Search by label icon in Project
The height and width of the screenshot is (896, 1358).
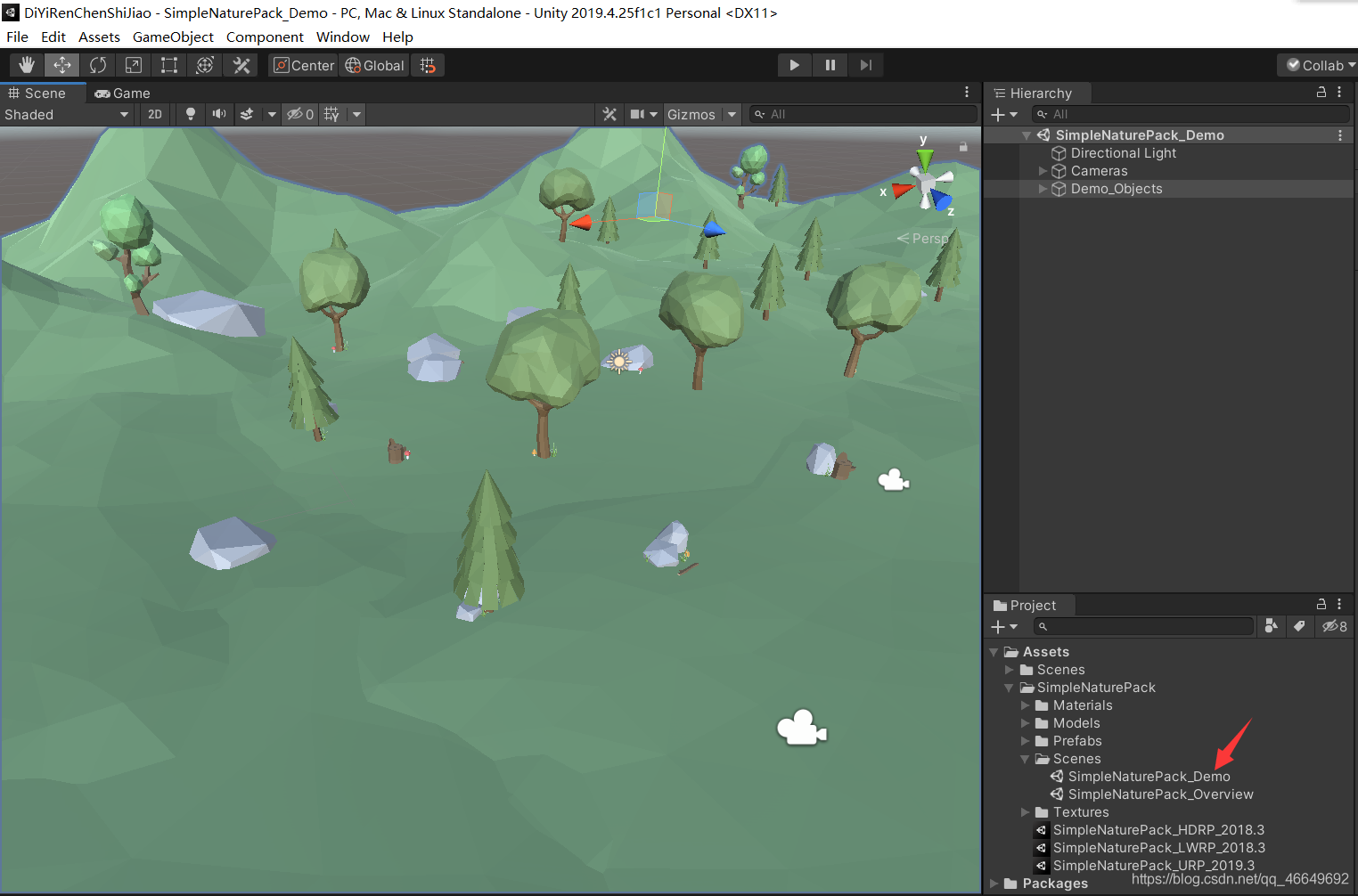1300,626
